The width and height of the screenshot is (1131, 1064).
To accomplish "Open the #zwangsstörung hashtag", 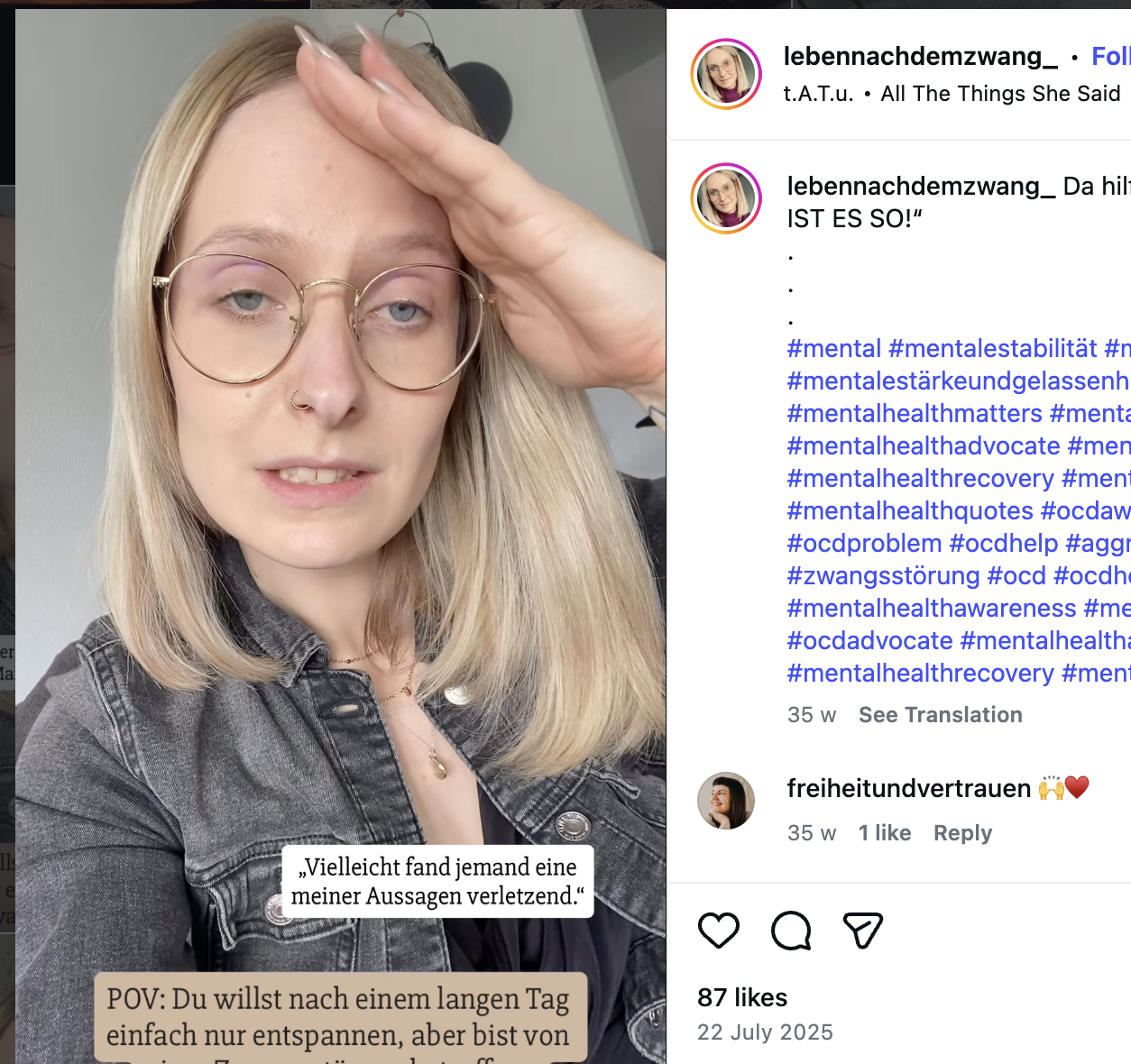I will (883, 576).
